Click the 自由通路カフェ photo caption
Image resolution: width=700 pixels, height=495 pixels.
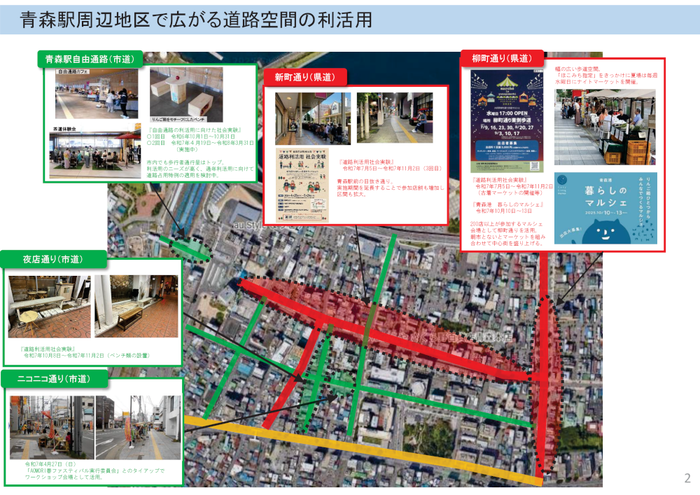click(73, 71)
